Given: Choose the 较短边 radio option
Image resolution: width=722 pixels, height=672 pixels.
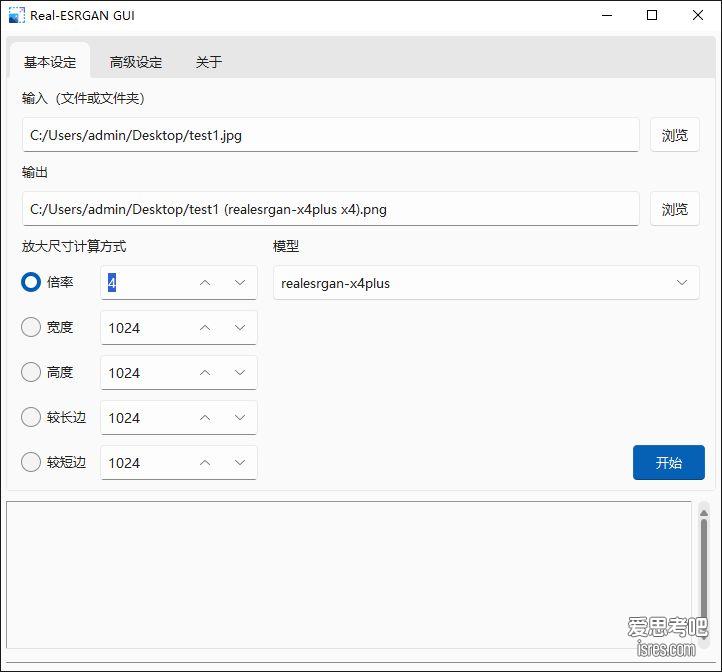Looking at the screenshot, I should click(31, 463).
